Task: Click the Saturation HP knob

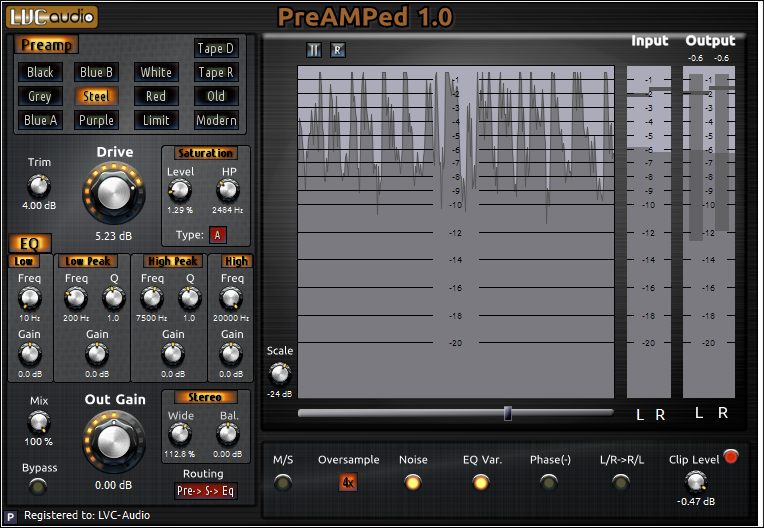Action: tap(228, 190)
